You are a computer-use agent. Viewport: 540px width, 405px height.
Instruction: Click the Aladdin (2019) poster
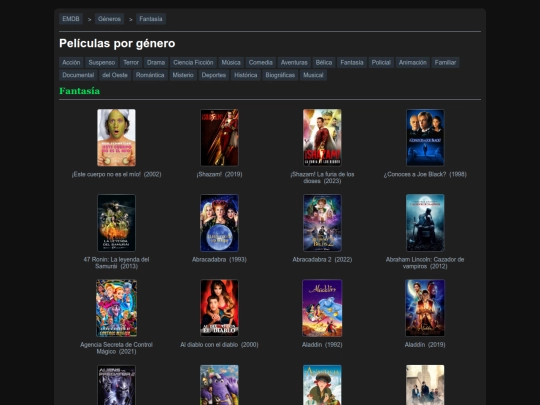click(425, 308)
